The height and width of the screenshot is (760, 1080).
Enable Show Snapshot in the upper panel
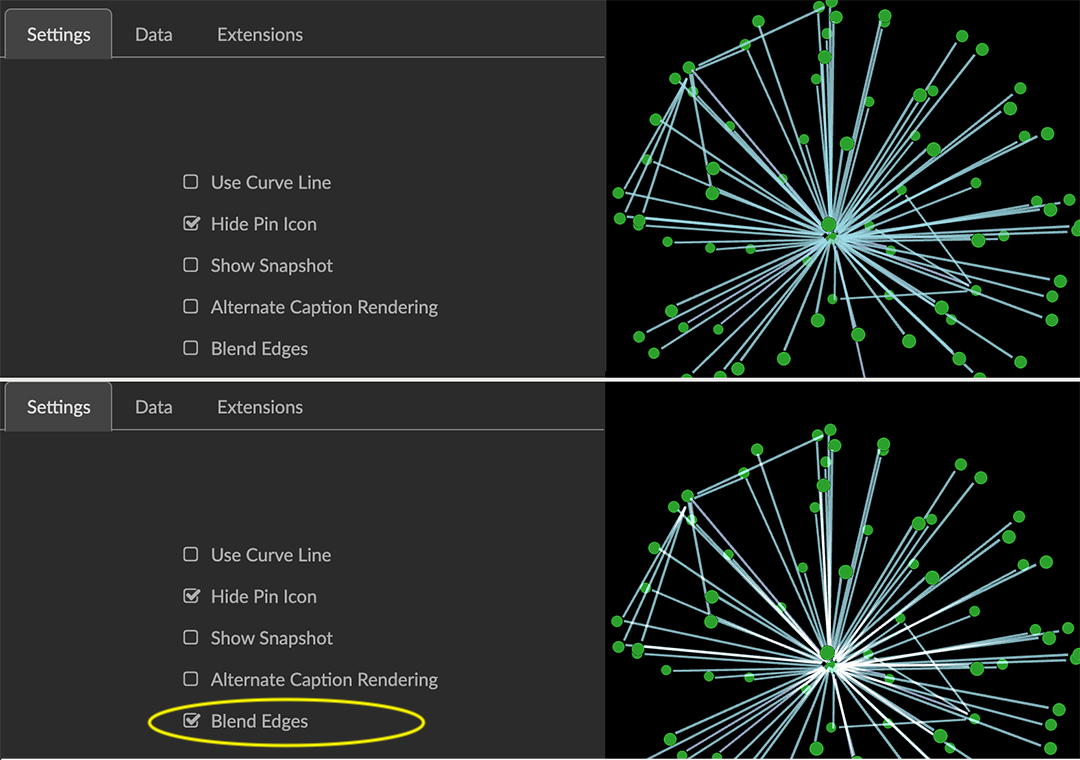click(x=191, y=265)
